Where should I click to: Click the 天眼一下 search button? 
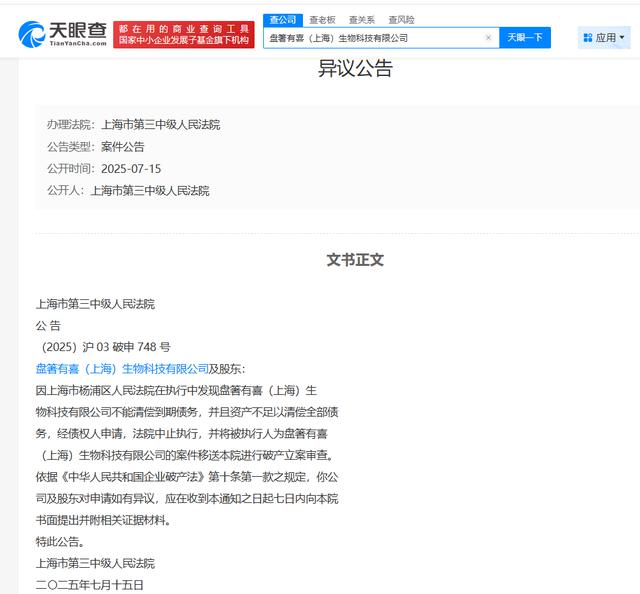click(524, 38)
